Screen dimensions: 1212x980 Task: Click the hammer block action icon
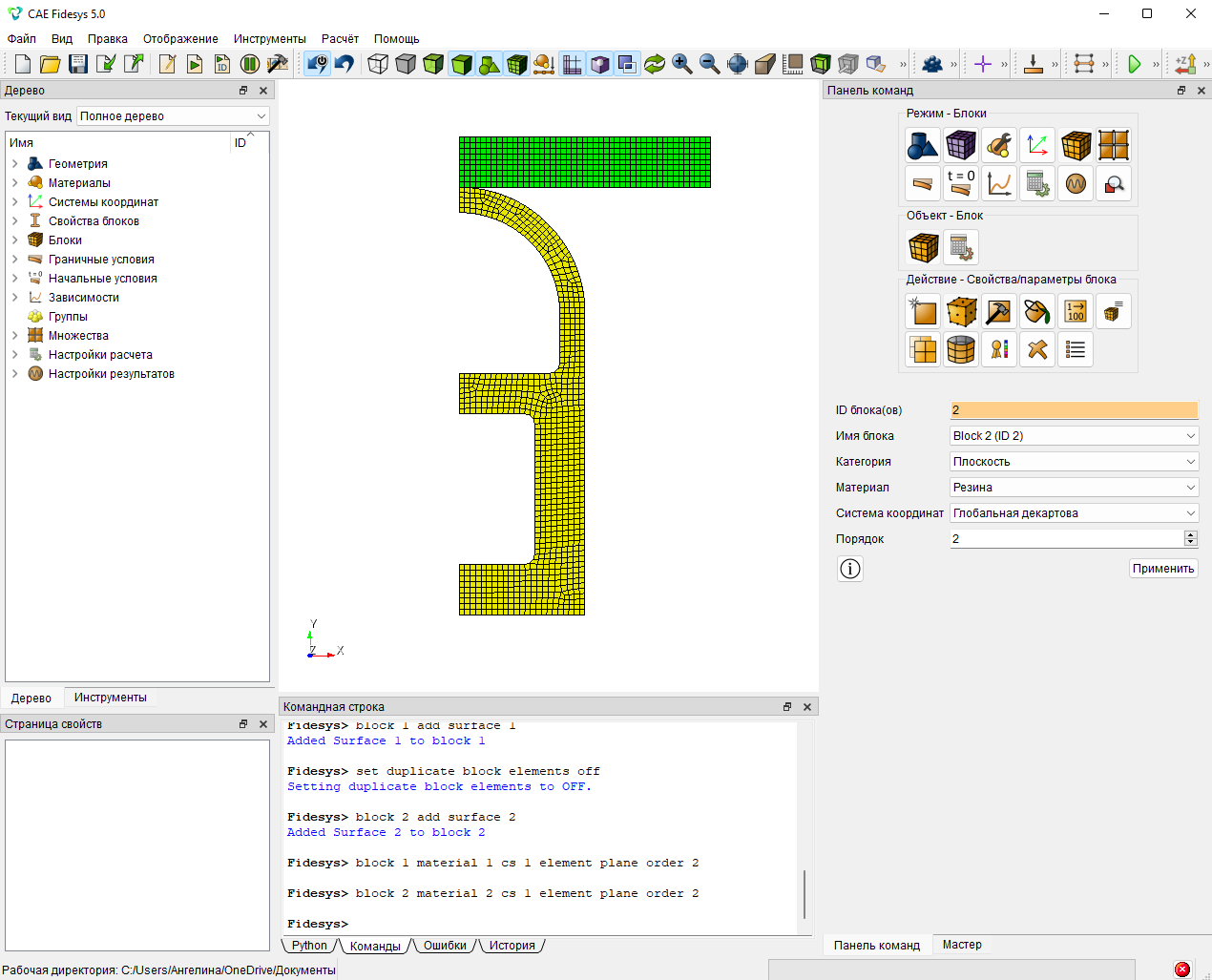[x=999, y=311]
